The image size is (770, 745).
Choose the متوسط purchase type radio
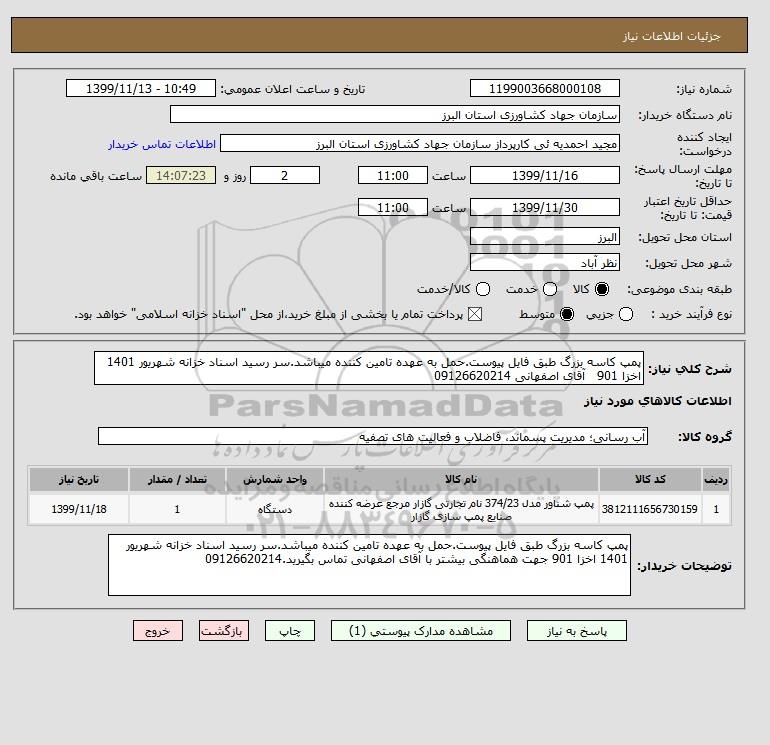click(567, 314)
